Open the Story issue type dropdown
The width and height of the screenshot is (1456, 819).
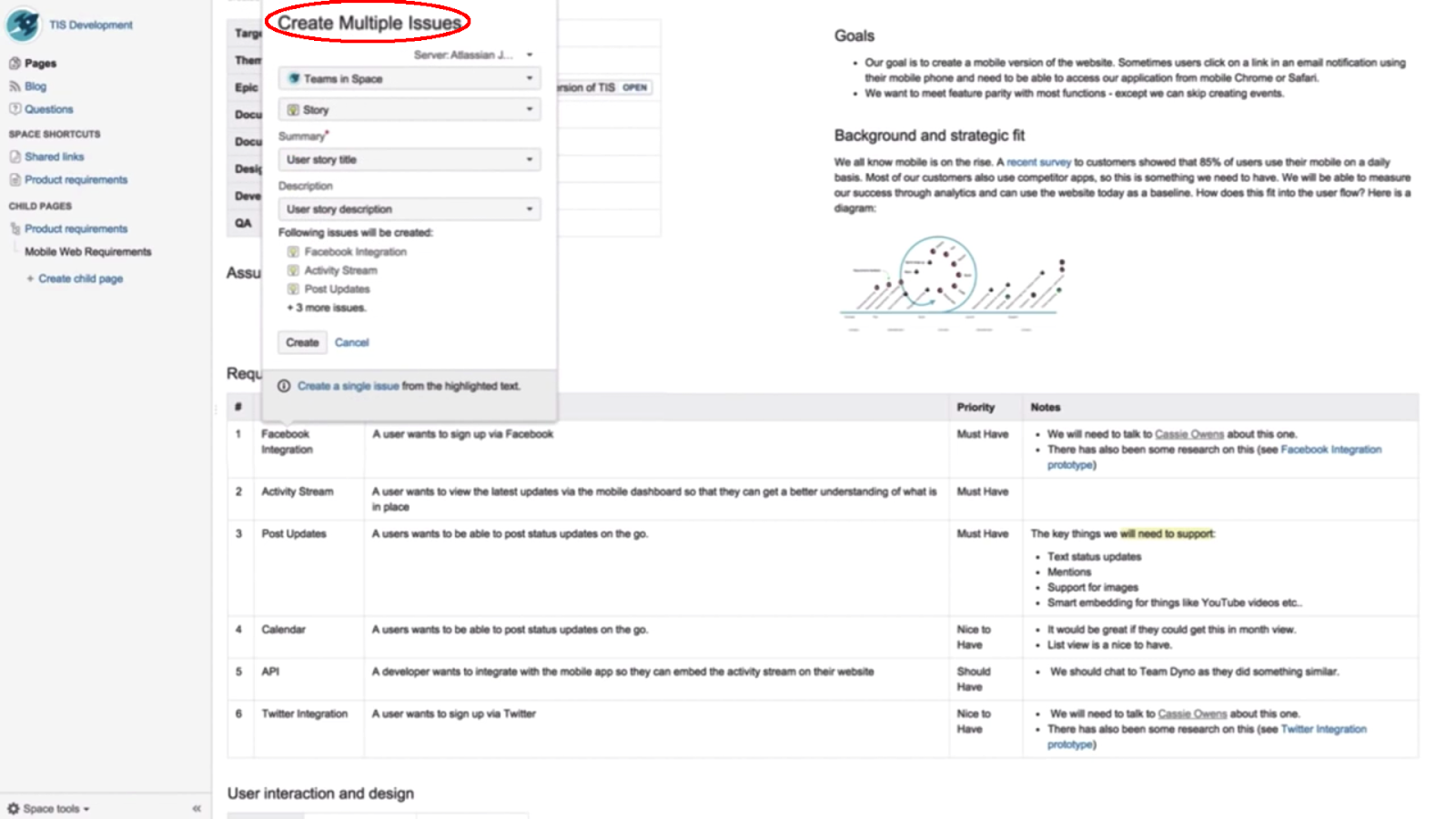(409, 110)
